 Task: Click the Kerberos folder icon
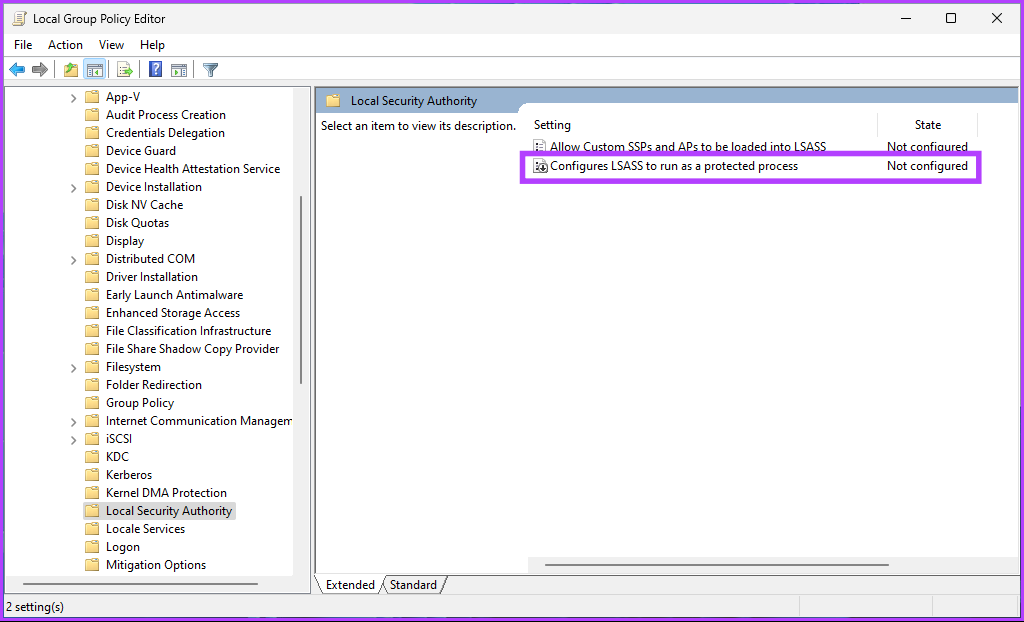pos(93,475)
